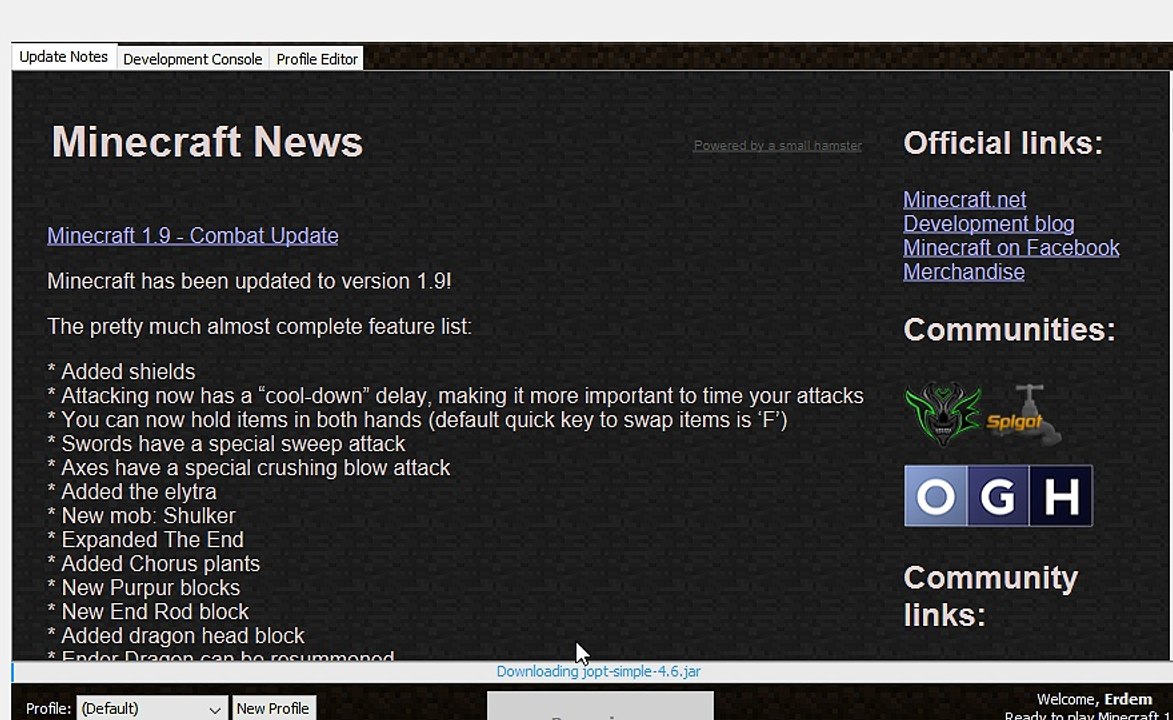Select 'Swords have a special sweep attack' line
Viewport: 1173px width, 720px height.
coord(226,444)
